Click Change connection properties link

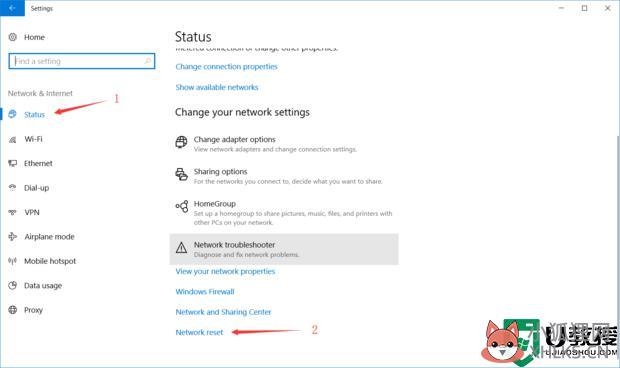click(x=226, y=67)
